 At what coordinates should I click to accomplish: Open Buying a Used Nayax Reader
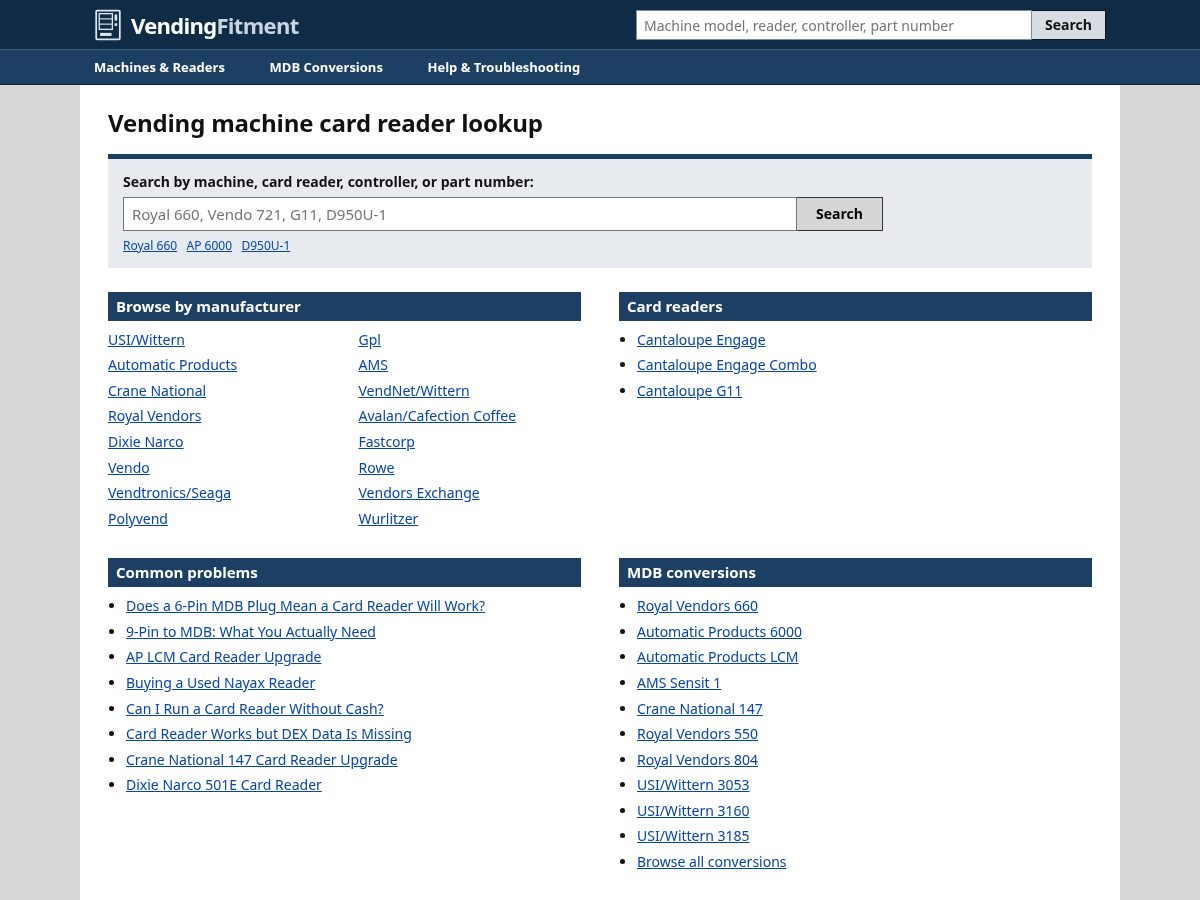(x=220, y=683)
